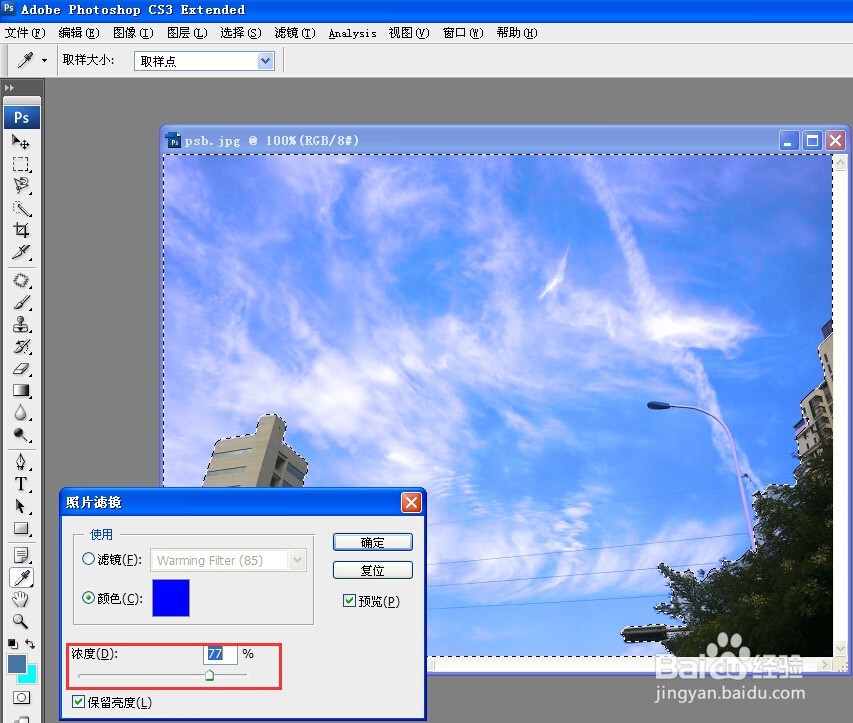This screenshot has height=723, width=853.
Task: Disable the 保留亮度 option
Action: tap(78, 703)
